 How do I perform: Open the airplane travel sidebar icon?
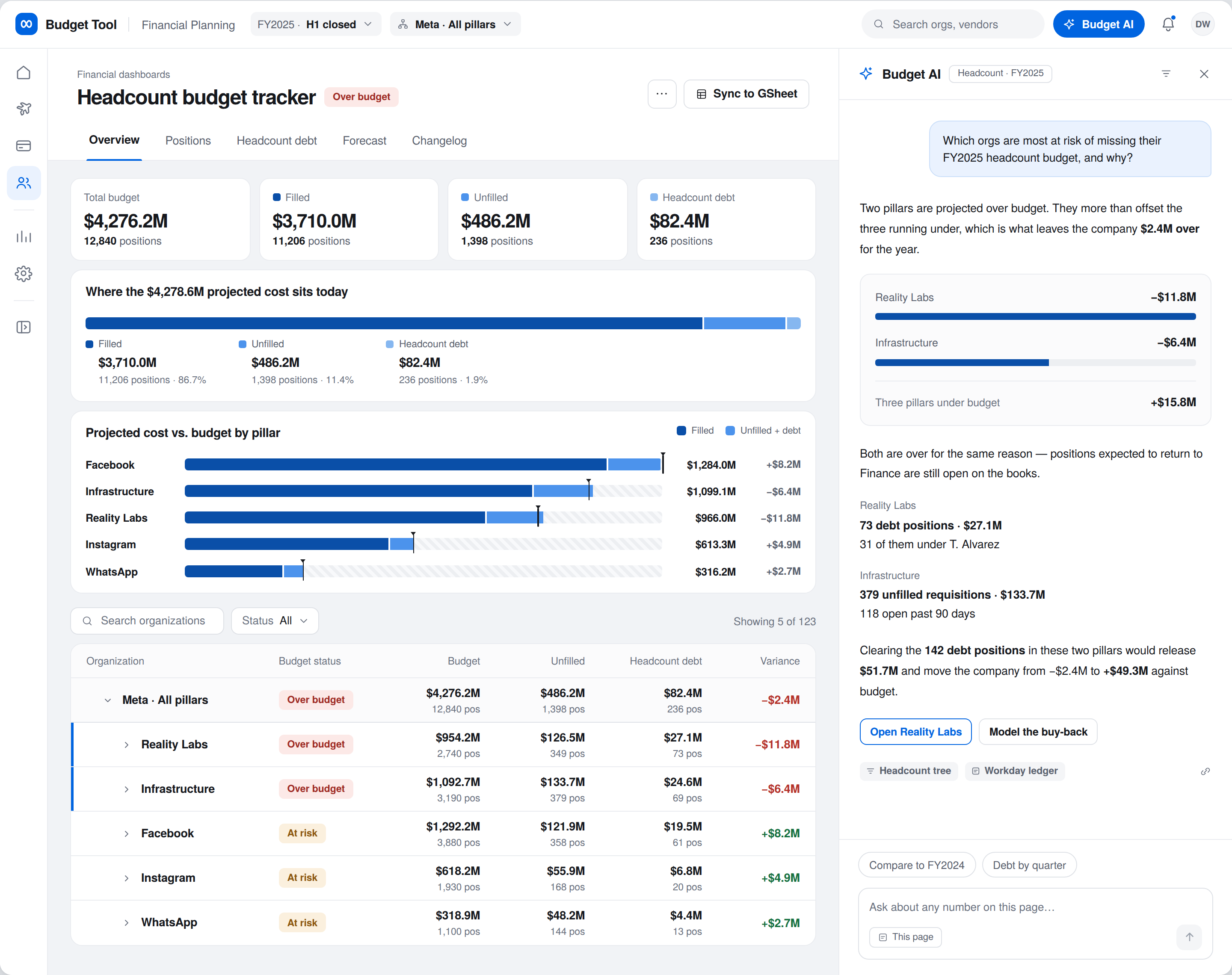point(24,109)
